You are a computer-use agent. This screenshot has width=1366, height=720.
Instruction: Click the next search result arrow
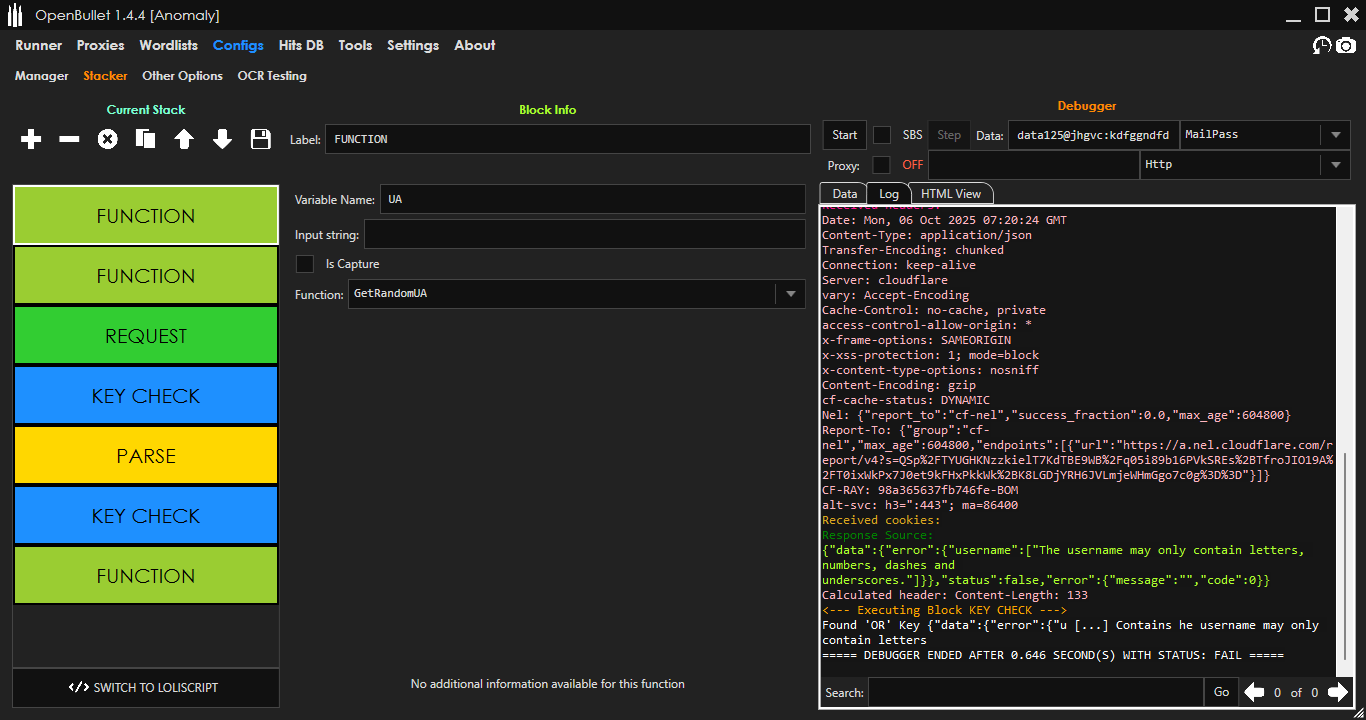1337,692
